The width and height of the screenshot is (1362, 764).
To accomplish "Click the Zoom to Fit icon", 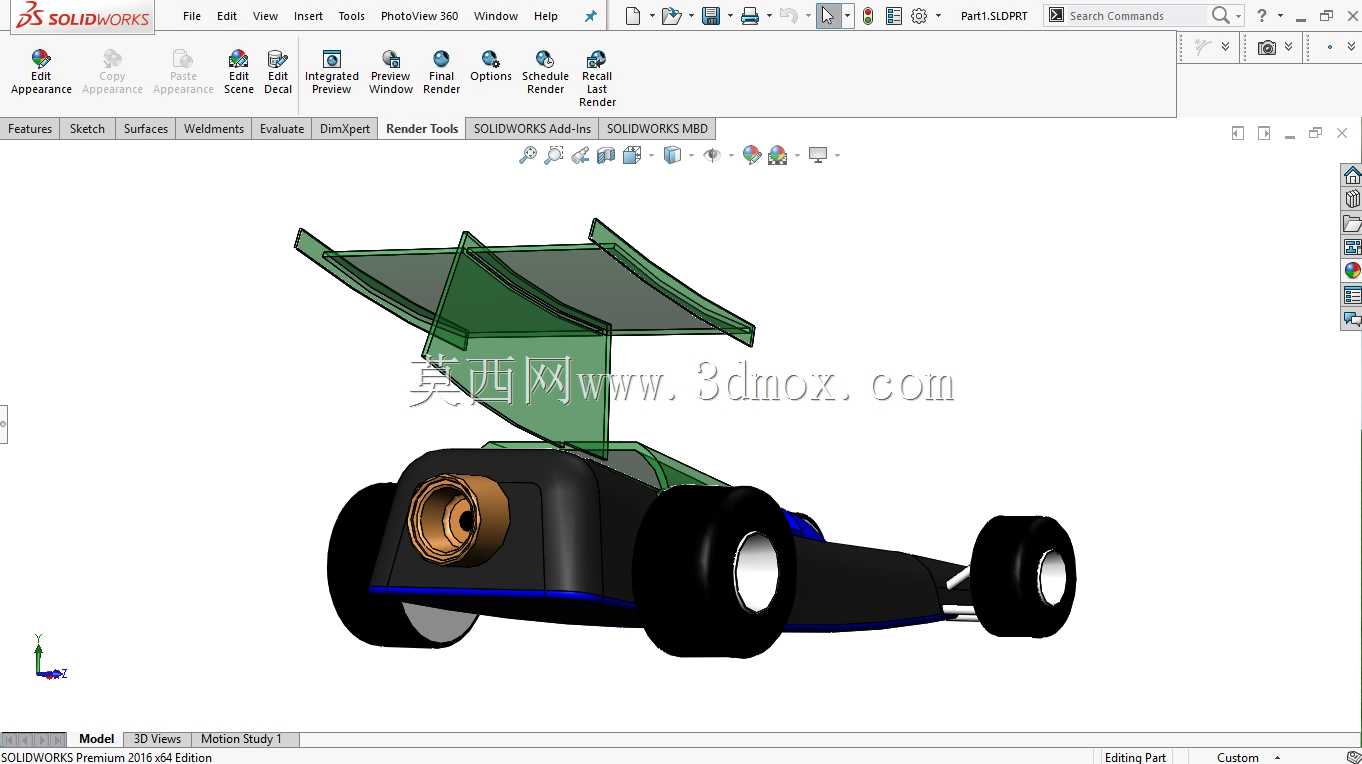I will click(528, 155).
